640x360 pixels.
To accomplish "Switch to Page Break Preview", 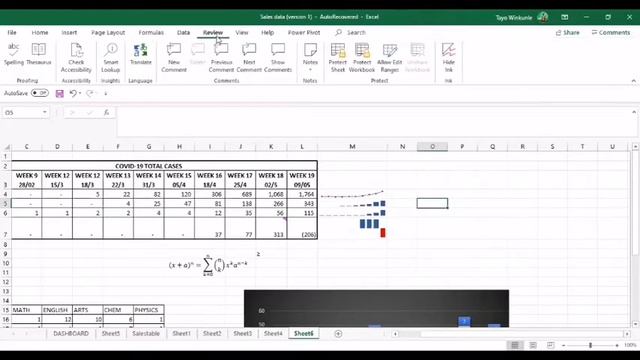I will click(550, 345).
